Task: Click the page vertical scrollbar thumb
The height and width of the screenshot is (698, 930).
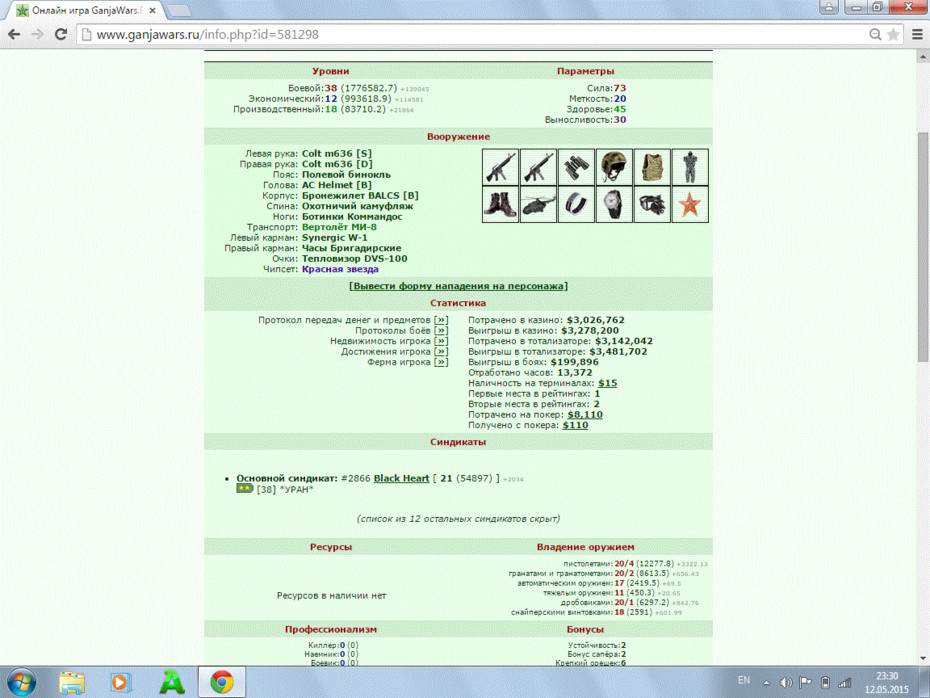Action: point(923,246)
